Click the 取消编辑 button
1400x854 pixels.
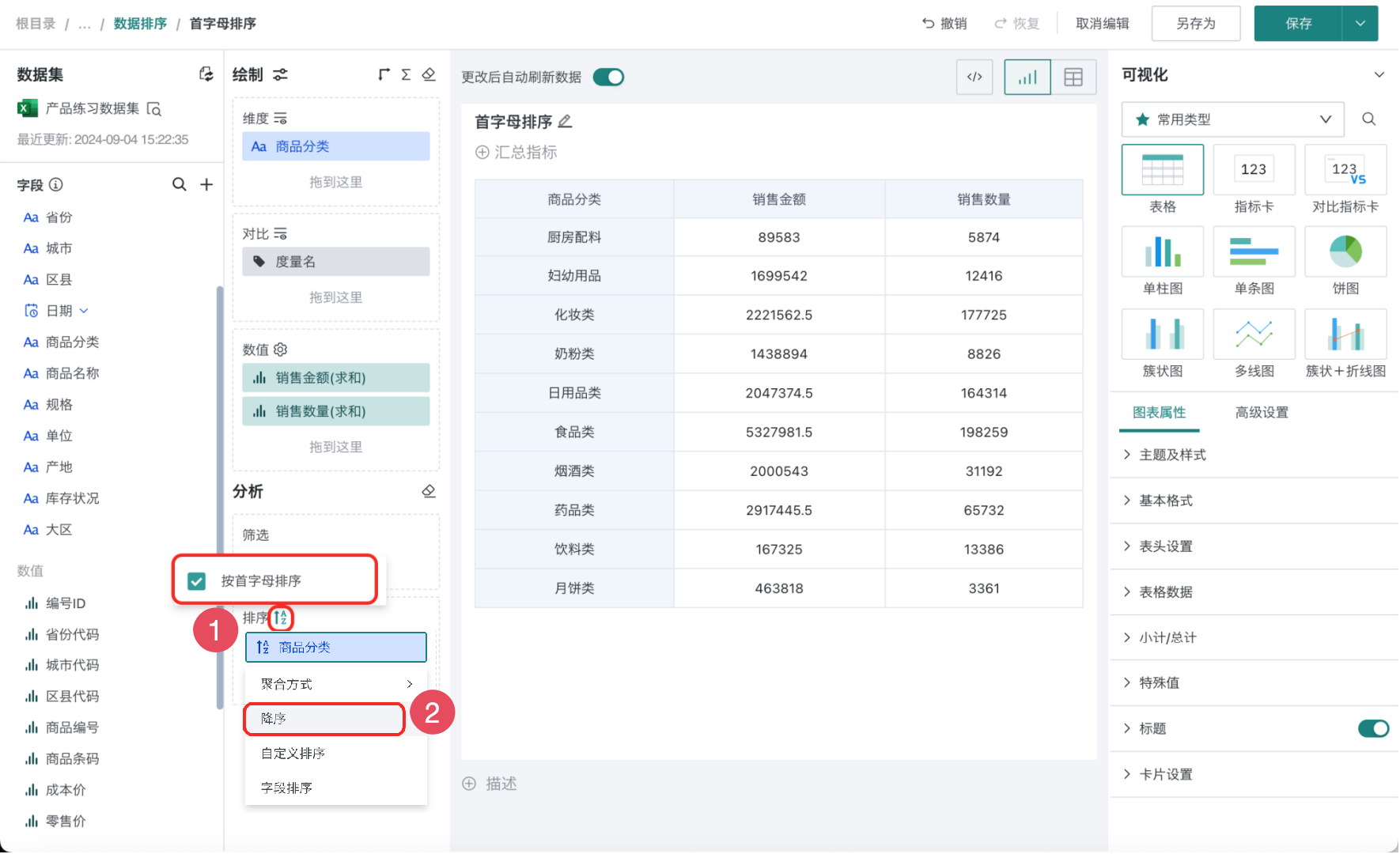click(1102, 24)
